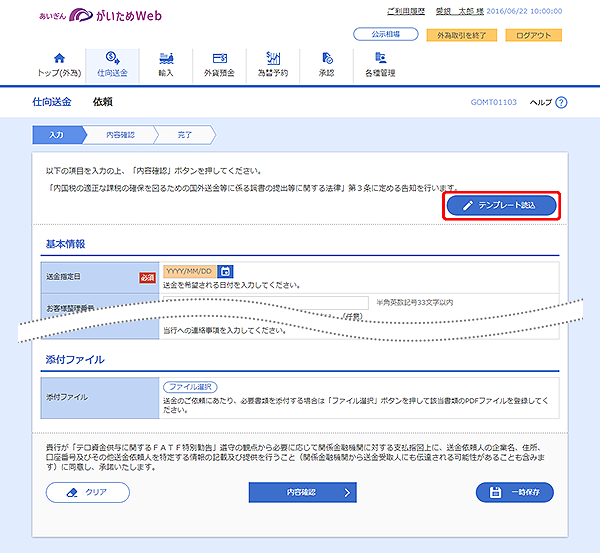This screenshot has height=553, width=600.
Task: Click the あいぎん がいためWeb logo
Action: point(101,16)
